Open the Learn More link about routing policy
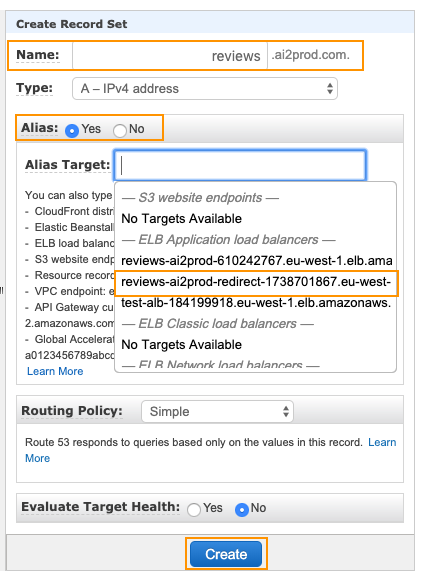The image size is (424, 576). tap(382, 442)
